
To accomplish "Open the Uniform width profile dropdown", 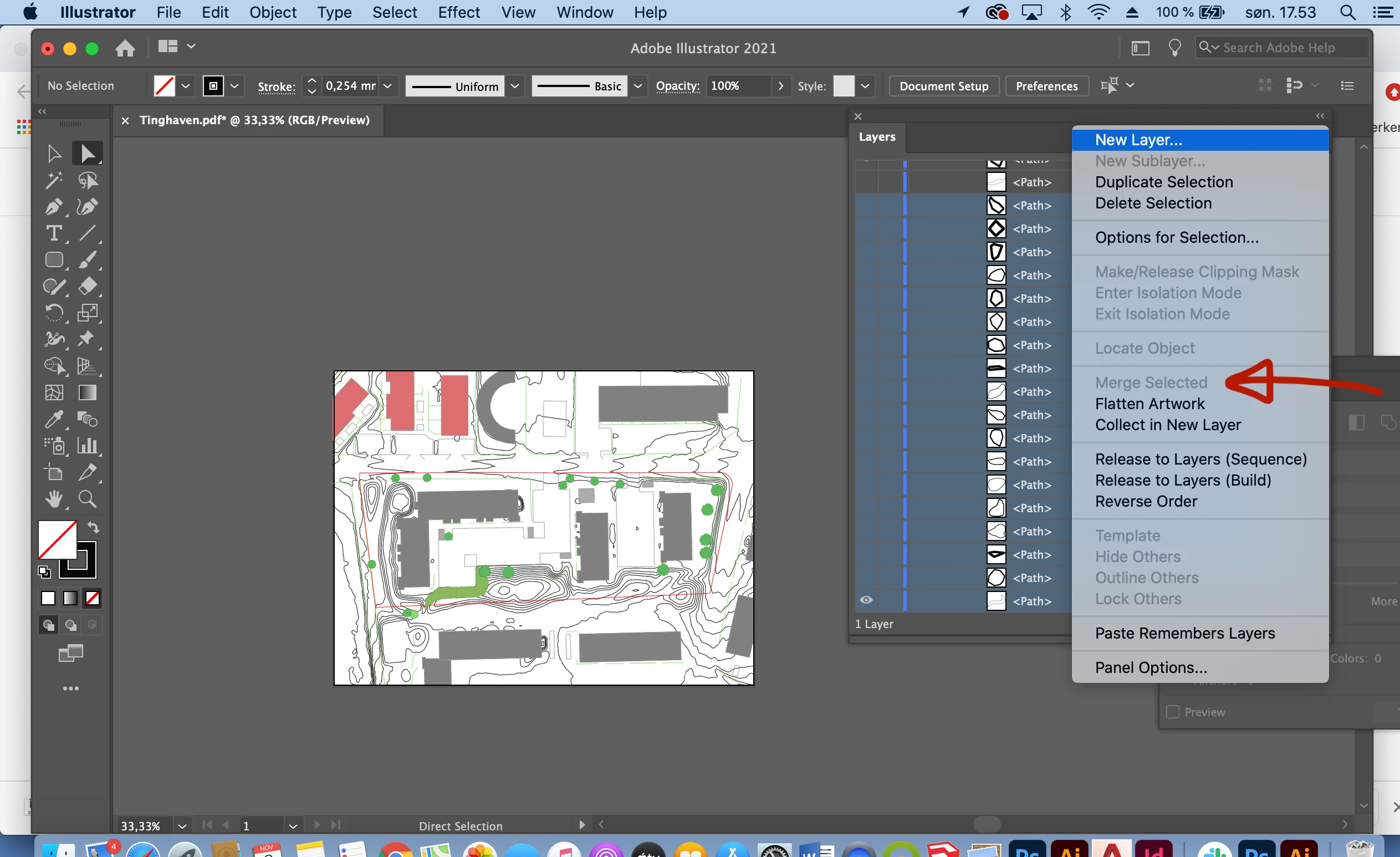I will 515,86.
